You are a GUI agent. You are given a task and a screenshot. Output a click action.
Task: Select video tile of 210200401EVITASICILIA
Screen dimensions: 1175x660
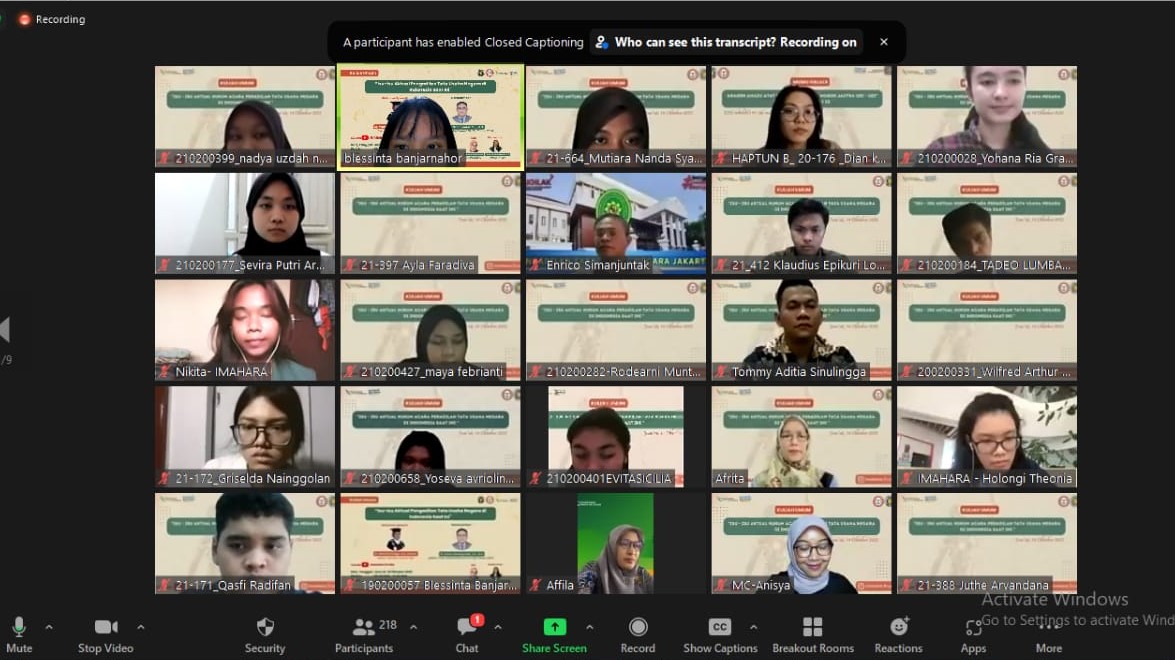(x=616, y=437)
